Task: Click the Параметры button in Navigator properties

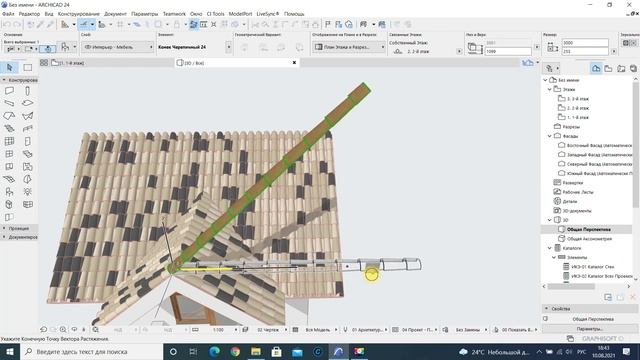Action: click(590, 329)
